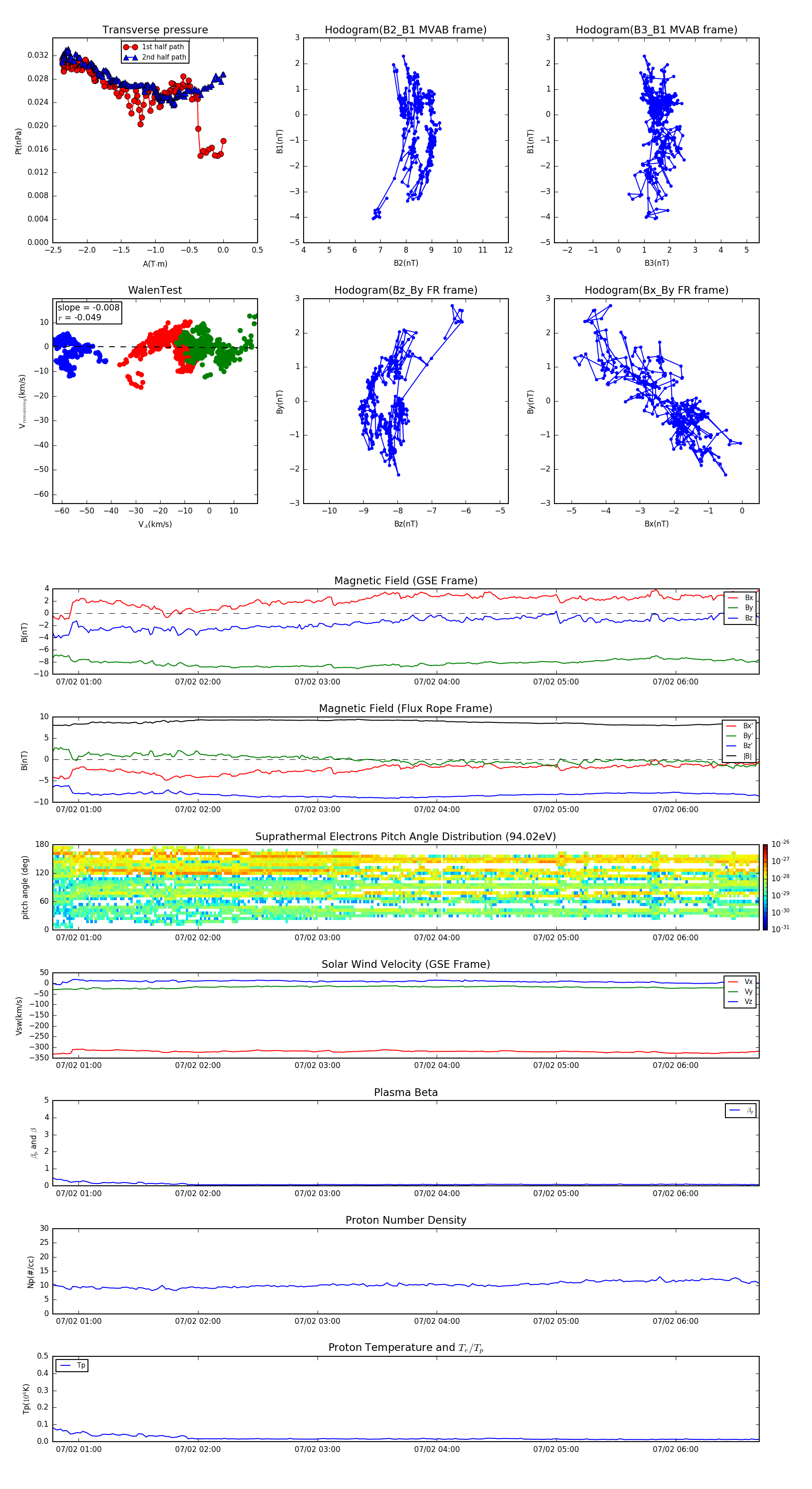Click the 'Solar Wind Velocity (GSE Frame)' title
This screenshot has height=1489, width=812.
click(x=406, y=965)
